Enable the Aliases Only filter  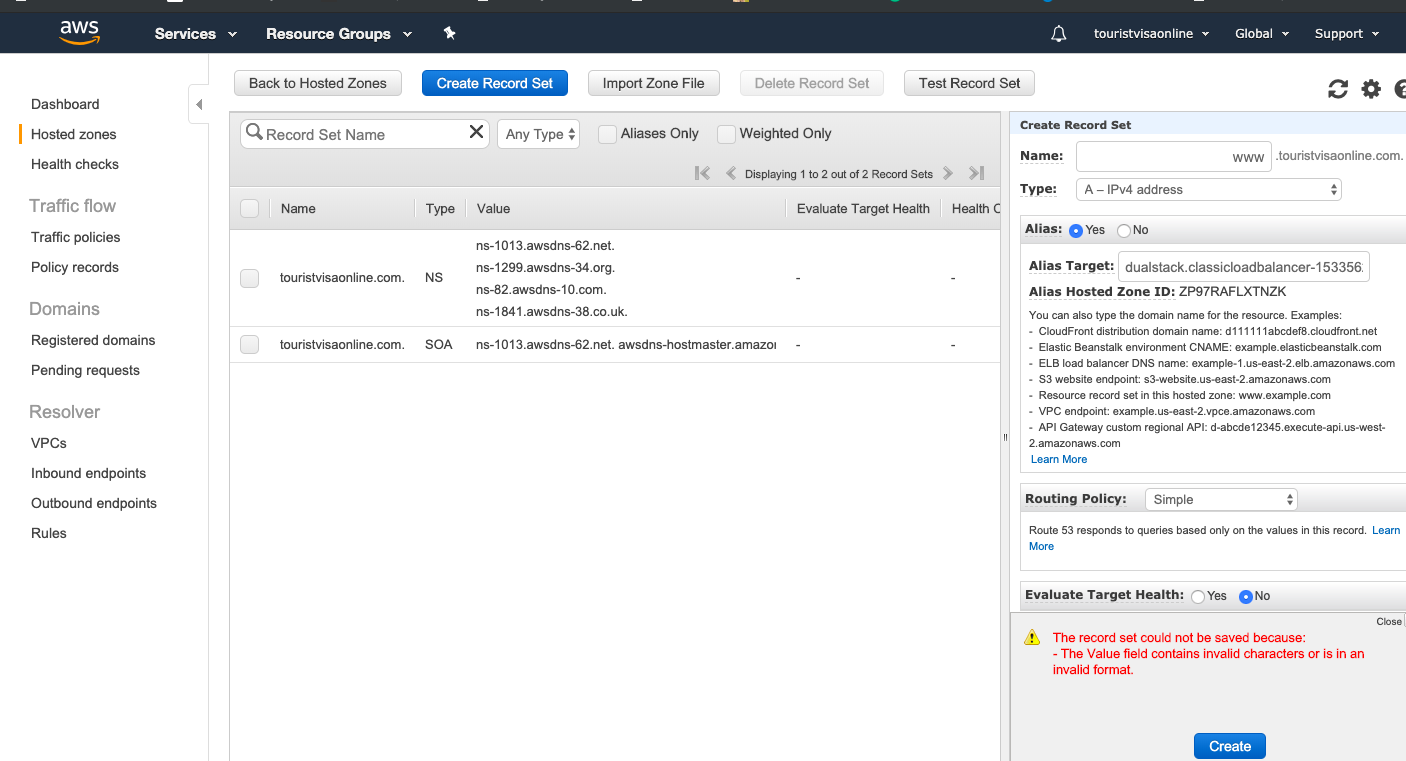[607, 134]
